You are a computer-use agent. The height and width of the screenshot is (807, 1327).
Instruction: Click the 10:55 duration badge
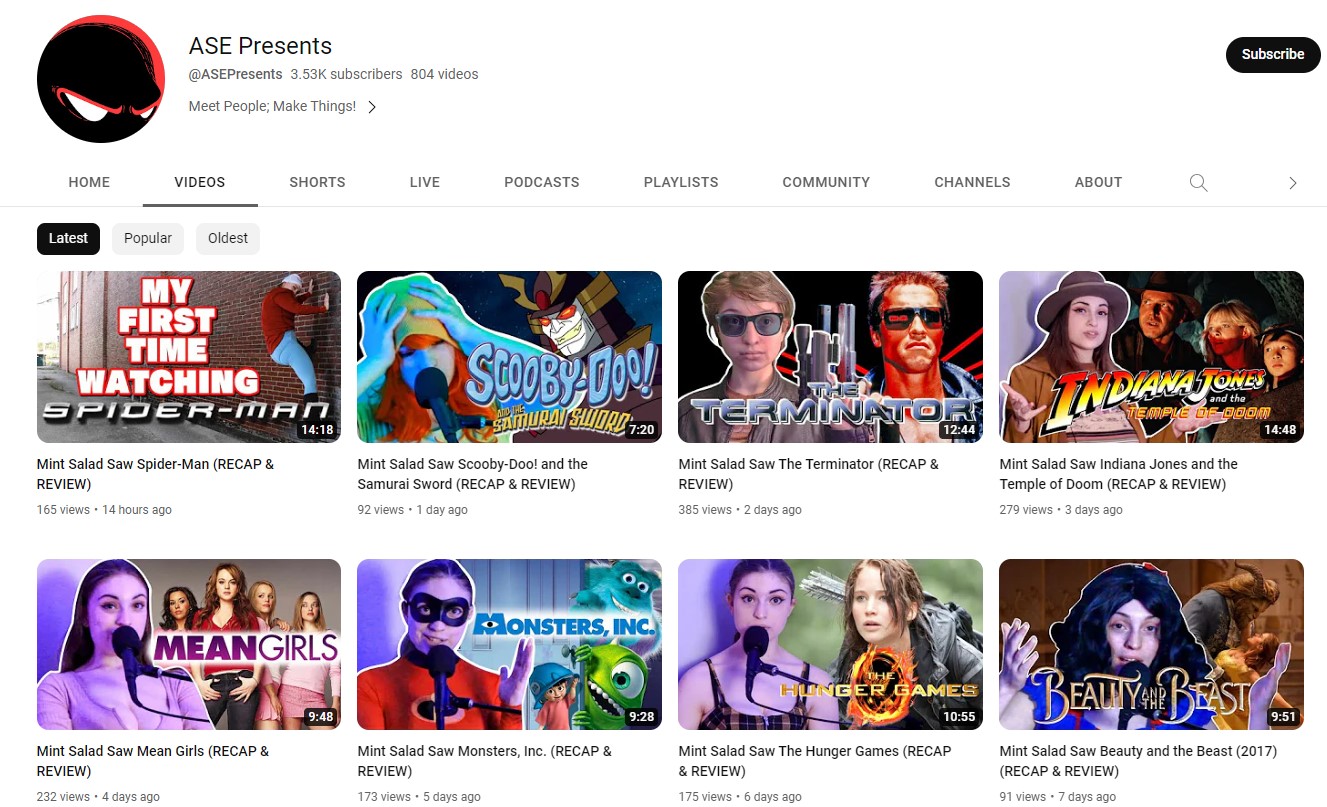958,717
